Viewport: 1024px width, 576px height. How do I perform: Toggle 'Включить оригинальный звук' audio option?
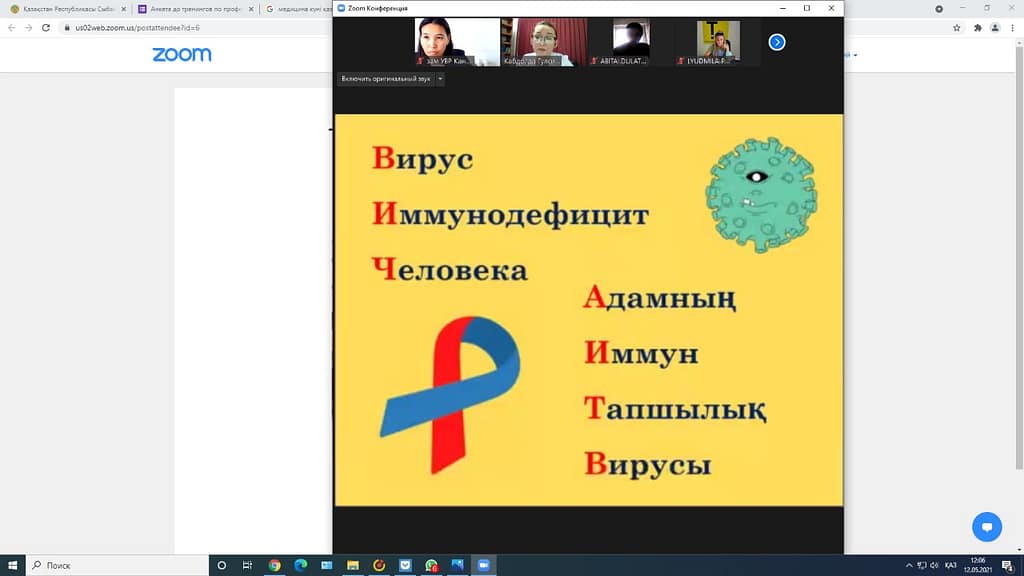[x=386, y=78]
